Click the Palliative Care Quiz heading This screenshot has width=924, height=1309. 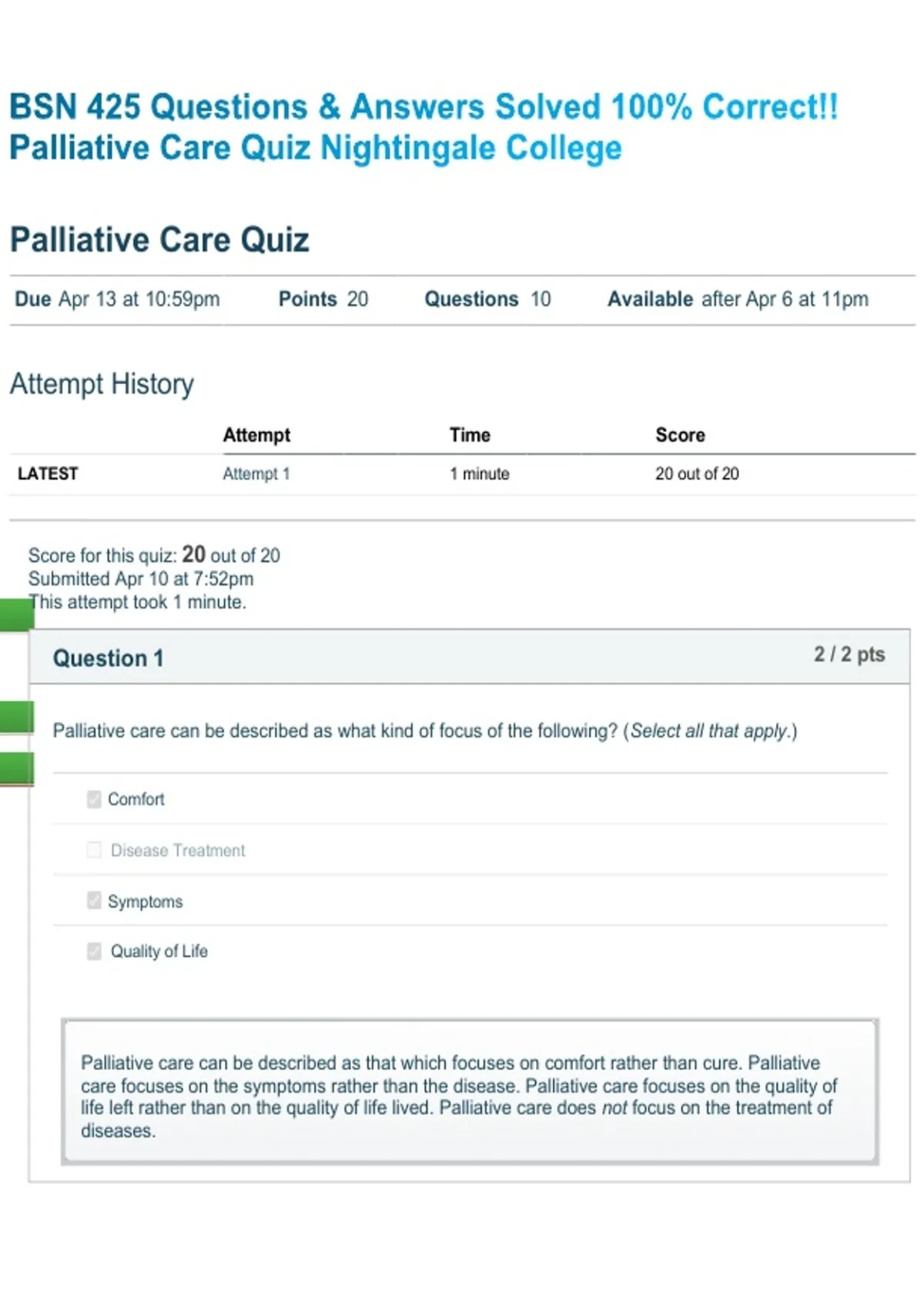click(x=159, y=239)
